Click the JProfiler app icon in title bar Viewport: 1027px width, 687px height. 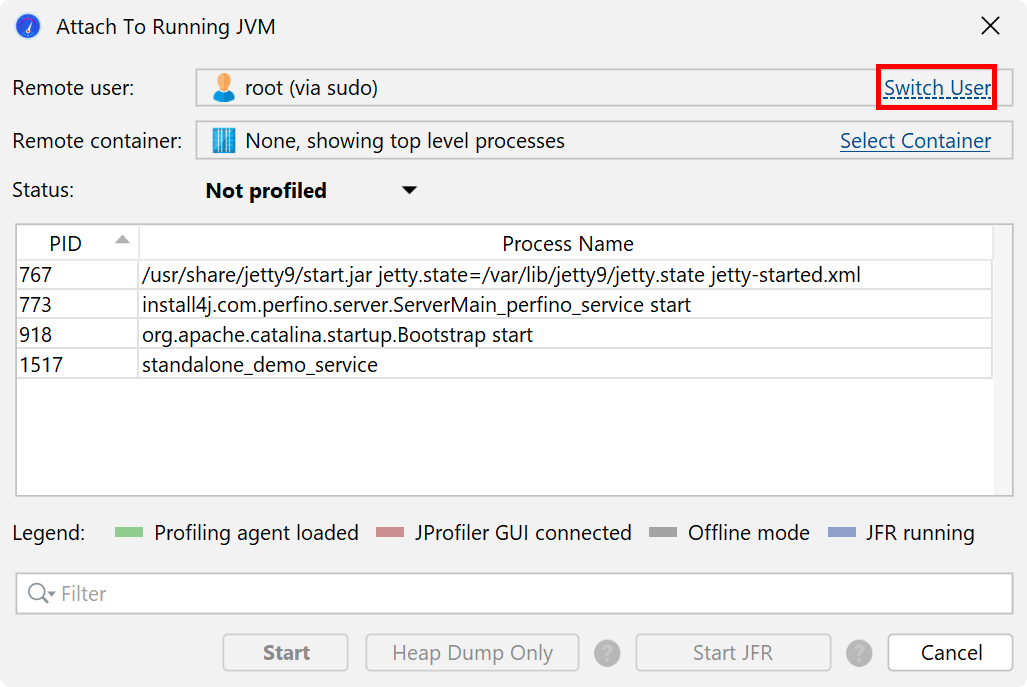point(28,27)
